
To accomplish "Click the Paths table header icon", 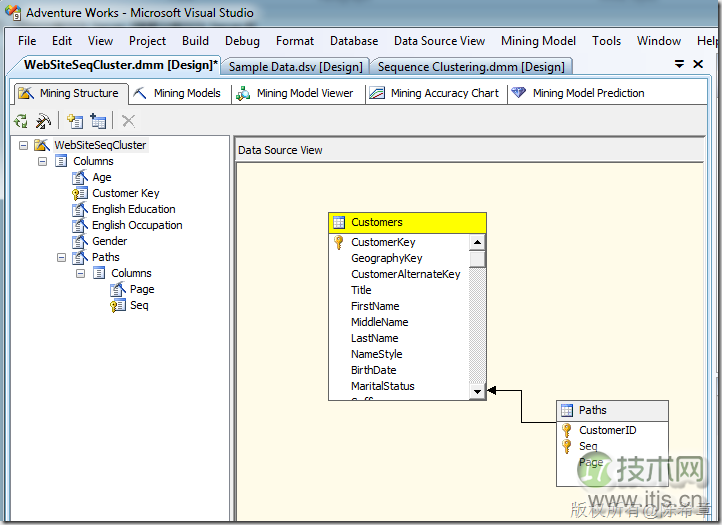I will tap(567, 410).
